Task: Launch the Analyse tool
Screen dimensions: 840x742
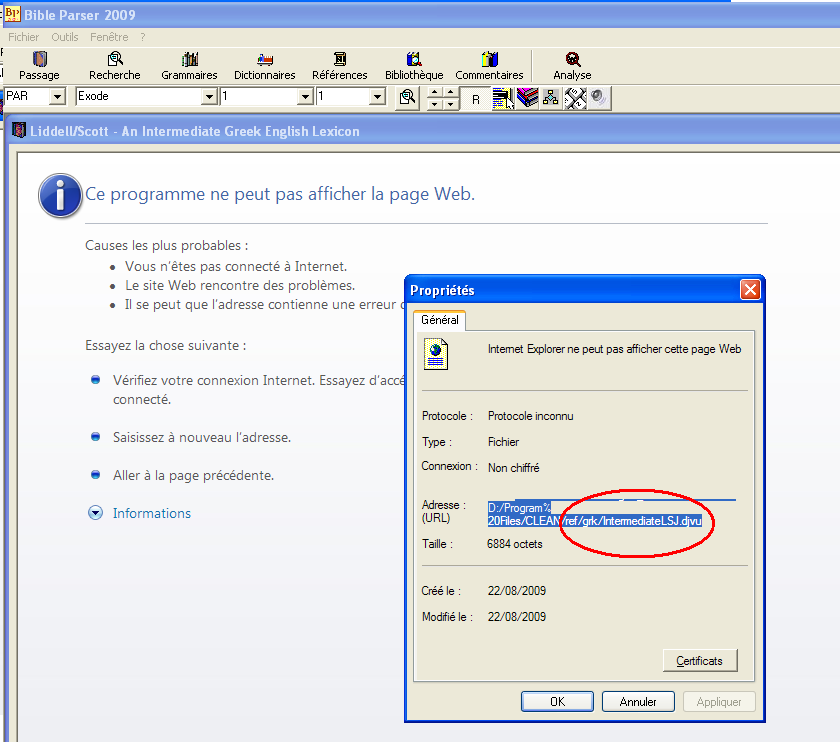Action: point(572,66)
